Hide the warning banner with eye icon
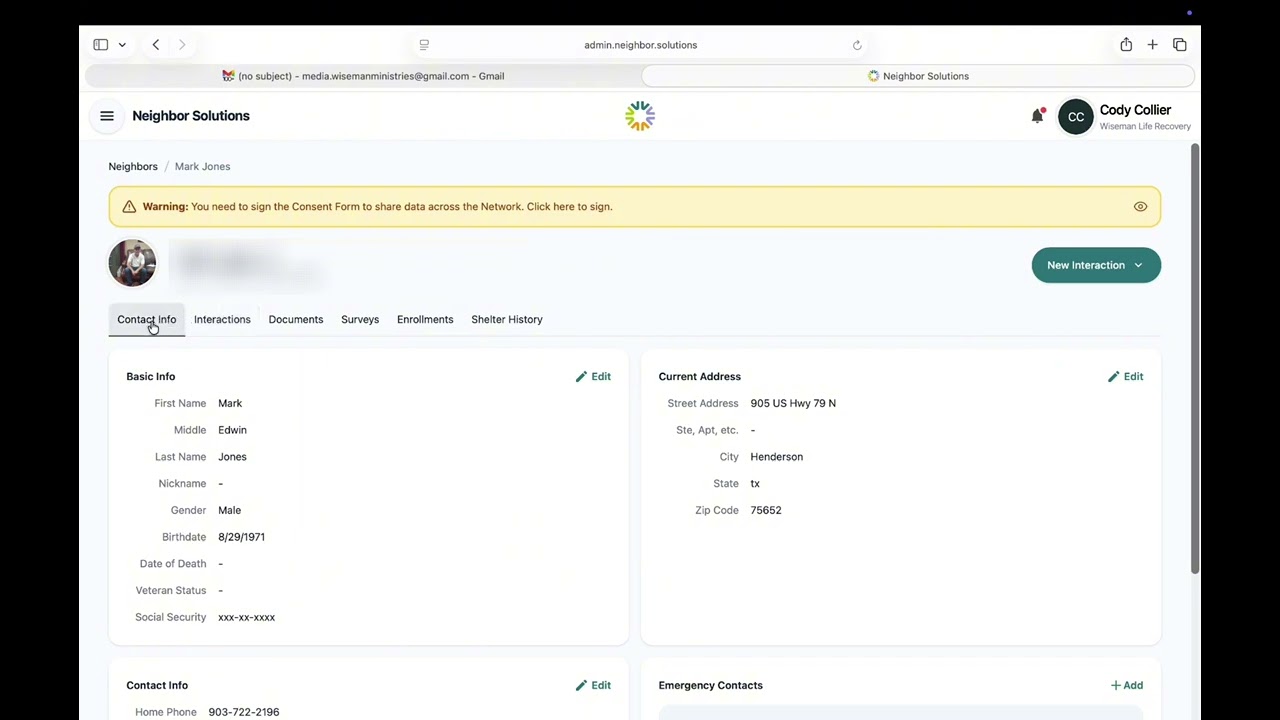Screen dimensions: 1280x720 pos(1140,207)
